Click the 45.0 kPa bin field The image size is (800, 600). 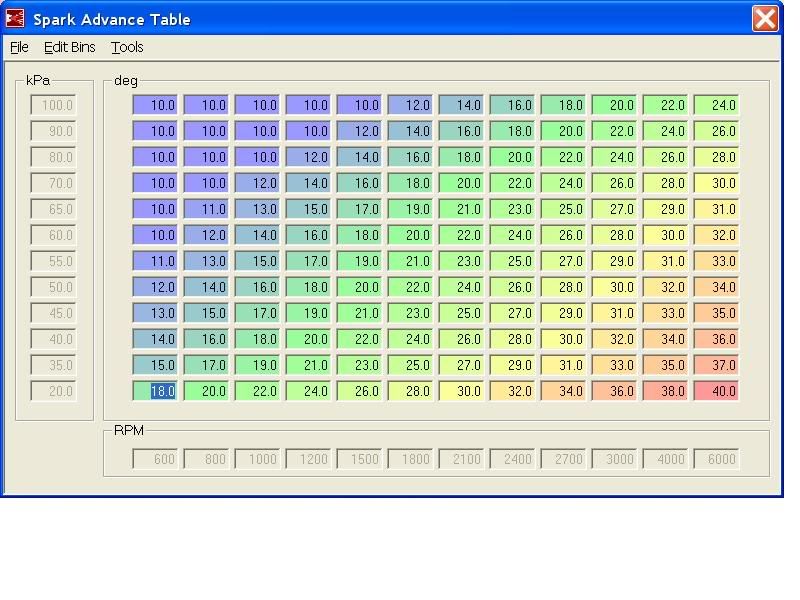click(x=54, y=313)
